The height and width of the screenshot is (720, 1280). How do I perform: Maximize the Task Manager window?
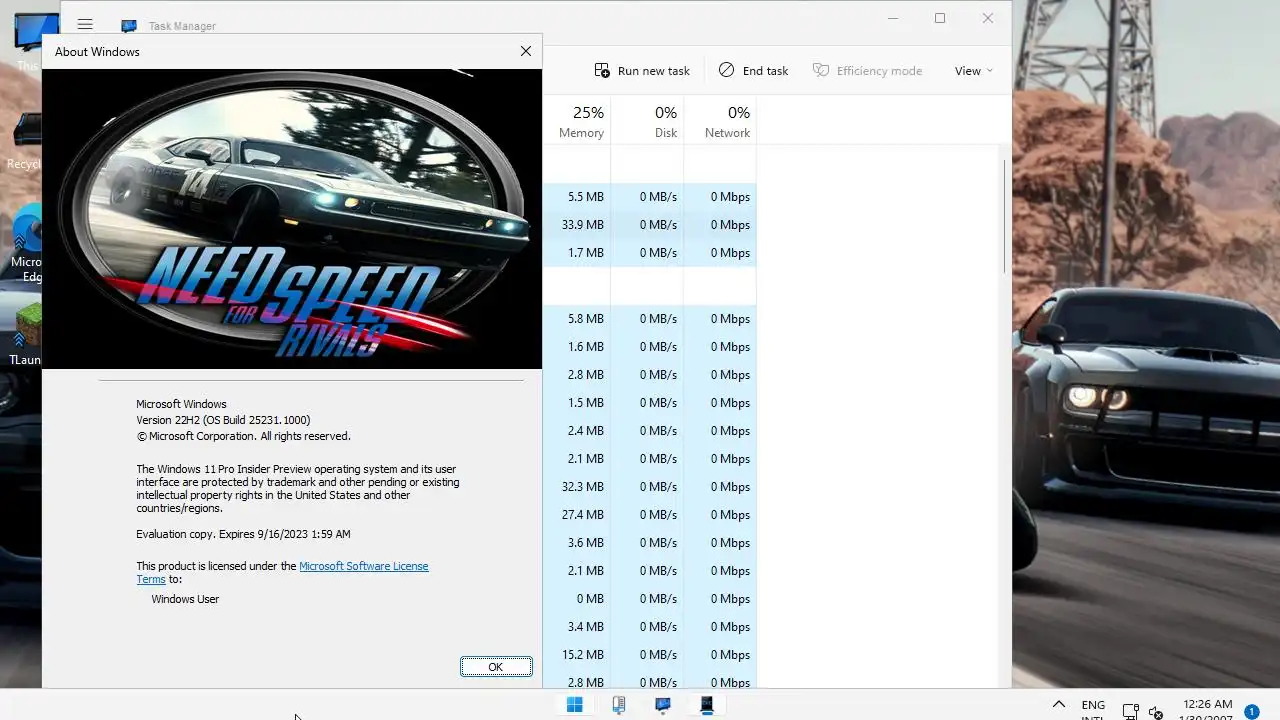940,18
